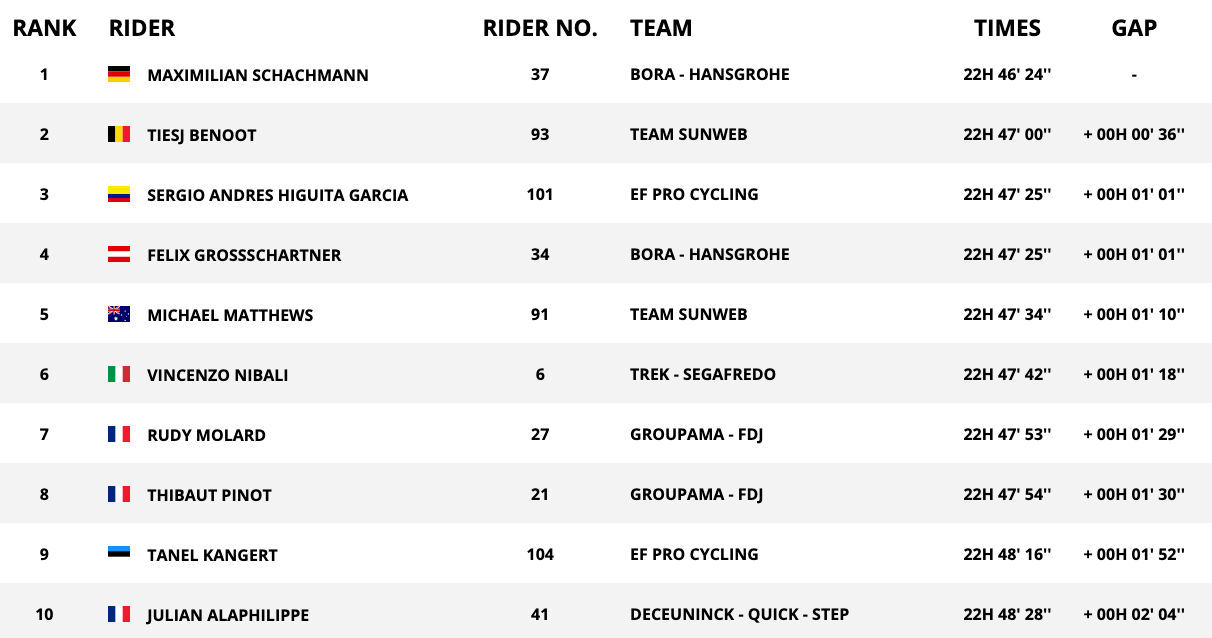Viewport: 1212px width, 638px height.
Task: Click the French flag beside Rudy Molard
Action: click(119, 434)
